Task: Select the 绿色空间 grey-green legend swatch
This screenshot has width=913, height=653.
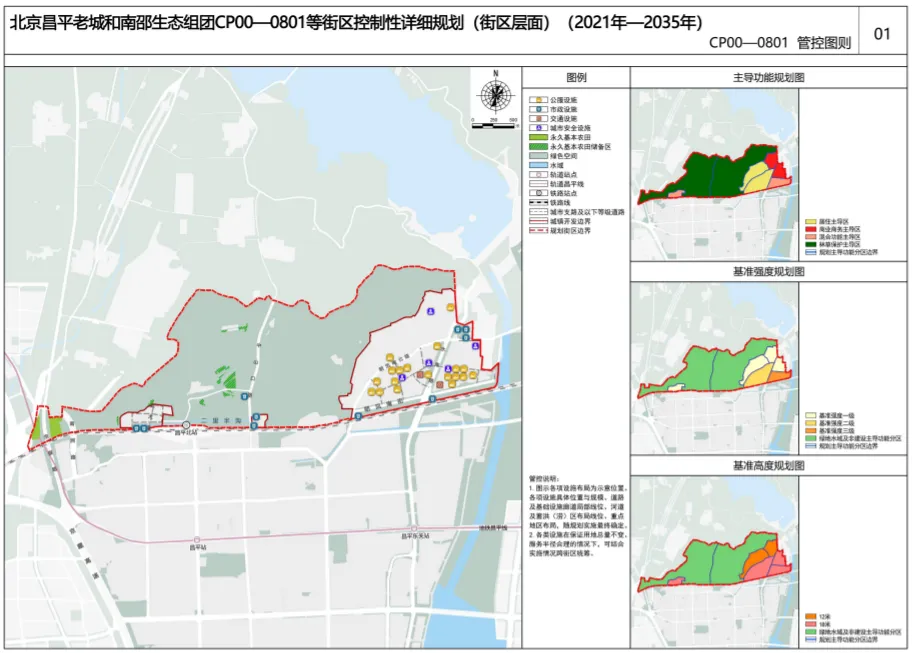Action: coord(538,156)
